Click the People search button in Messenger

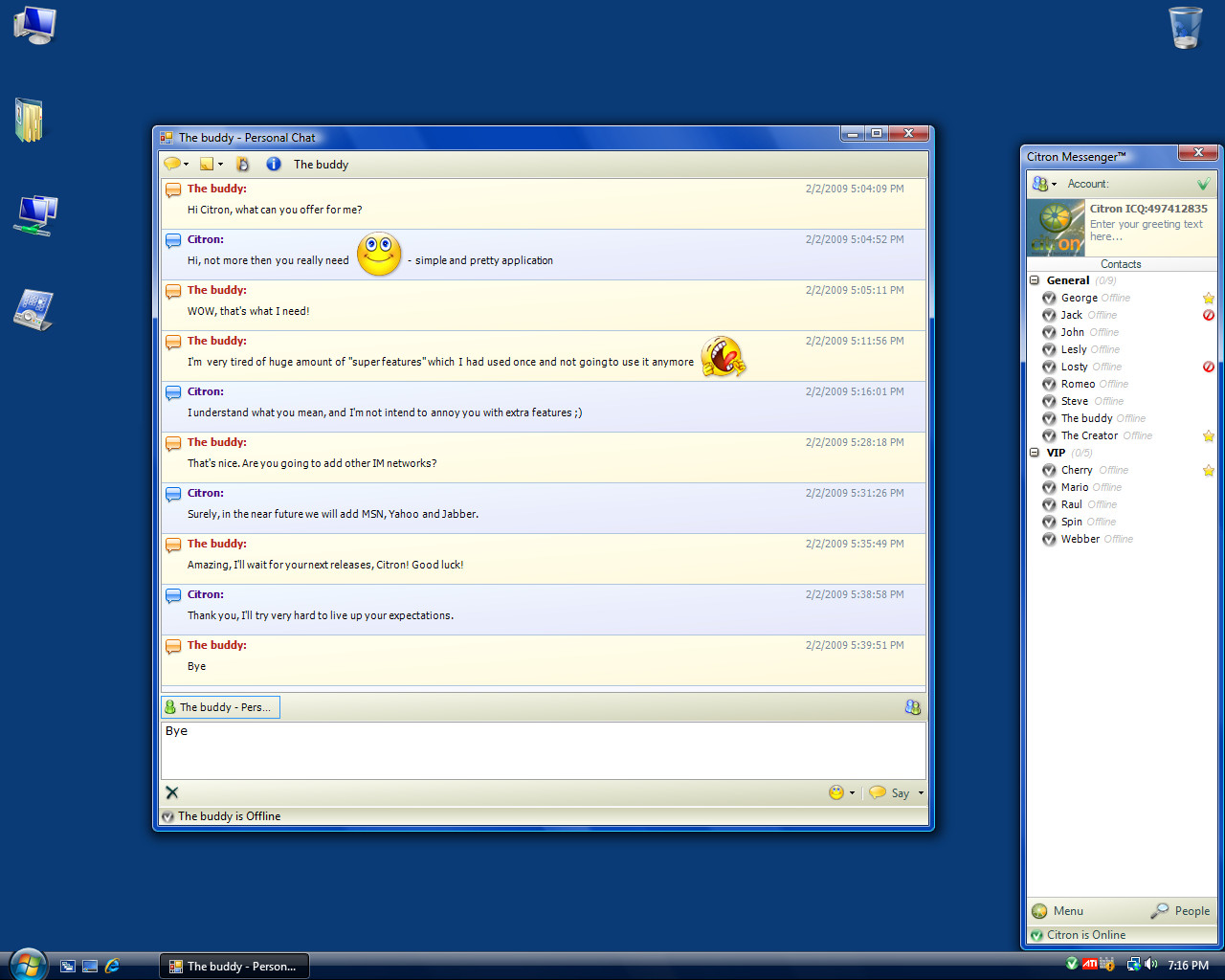click(x=1180, y=911)
